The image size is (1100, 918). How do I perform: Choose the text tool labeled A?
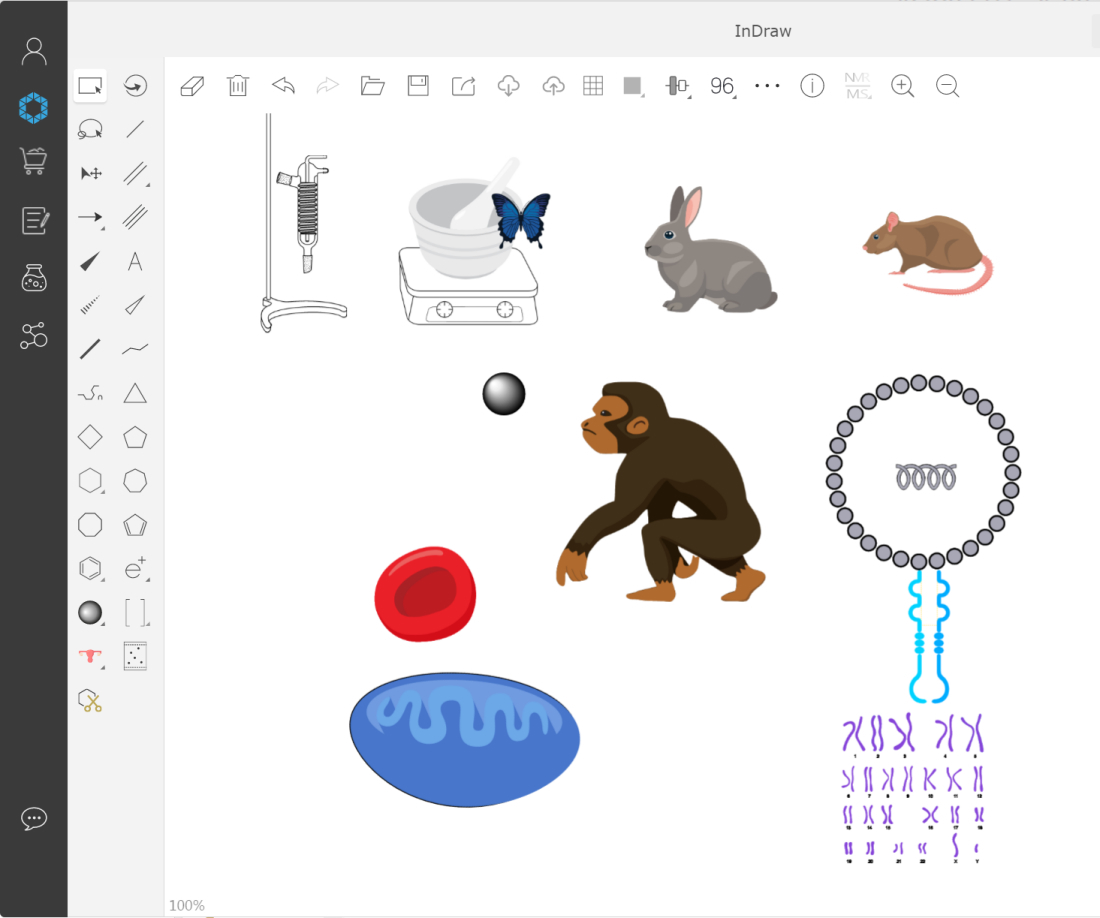(135, 262)
